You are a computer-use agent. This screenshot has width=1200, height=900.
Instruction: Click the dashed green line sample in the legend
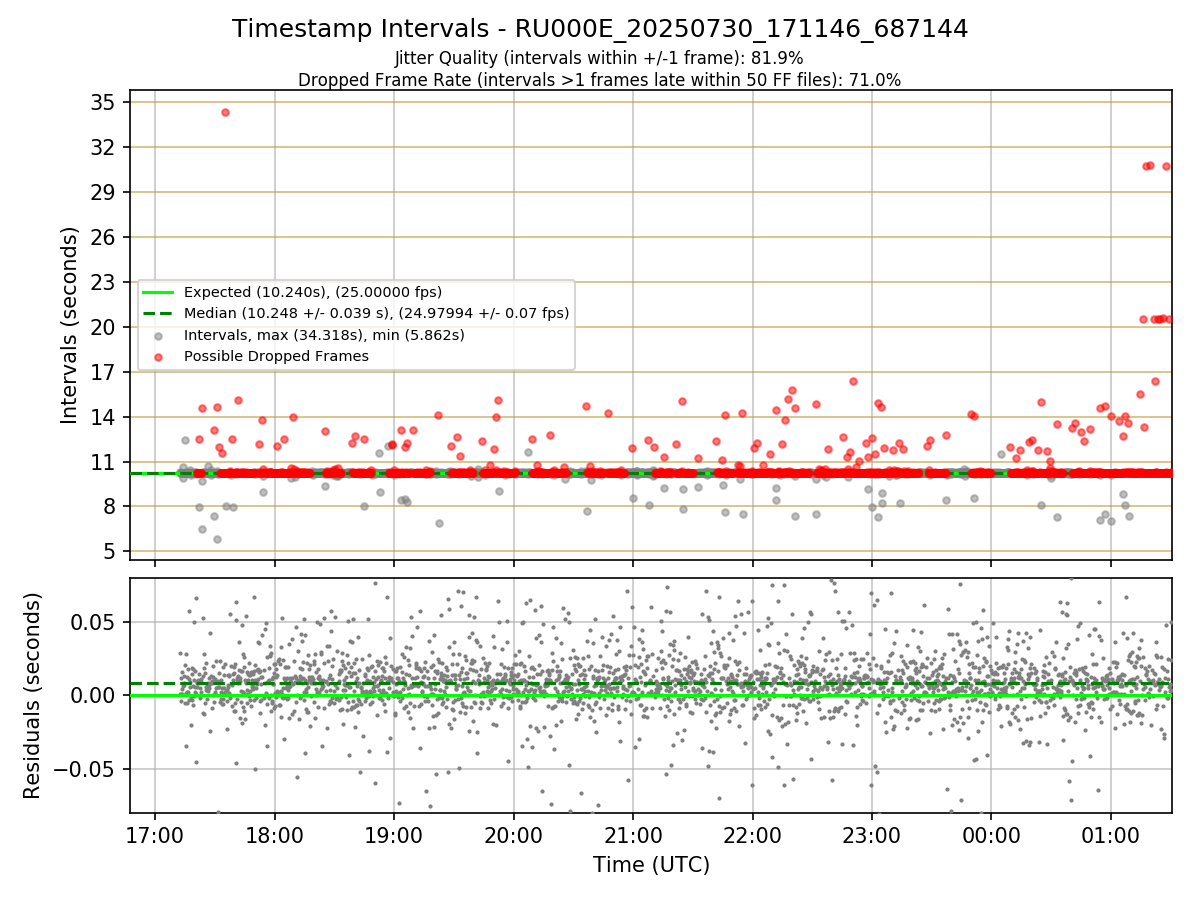pyautogui.click(x=159, y=313)
